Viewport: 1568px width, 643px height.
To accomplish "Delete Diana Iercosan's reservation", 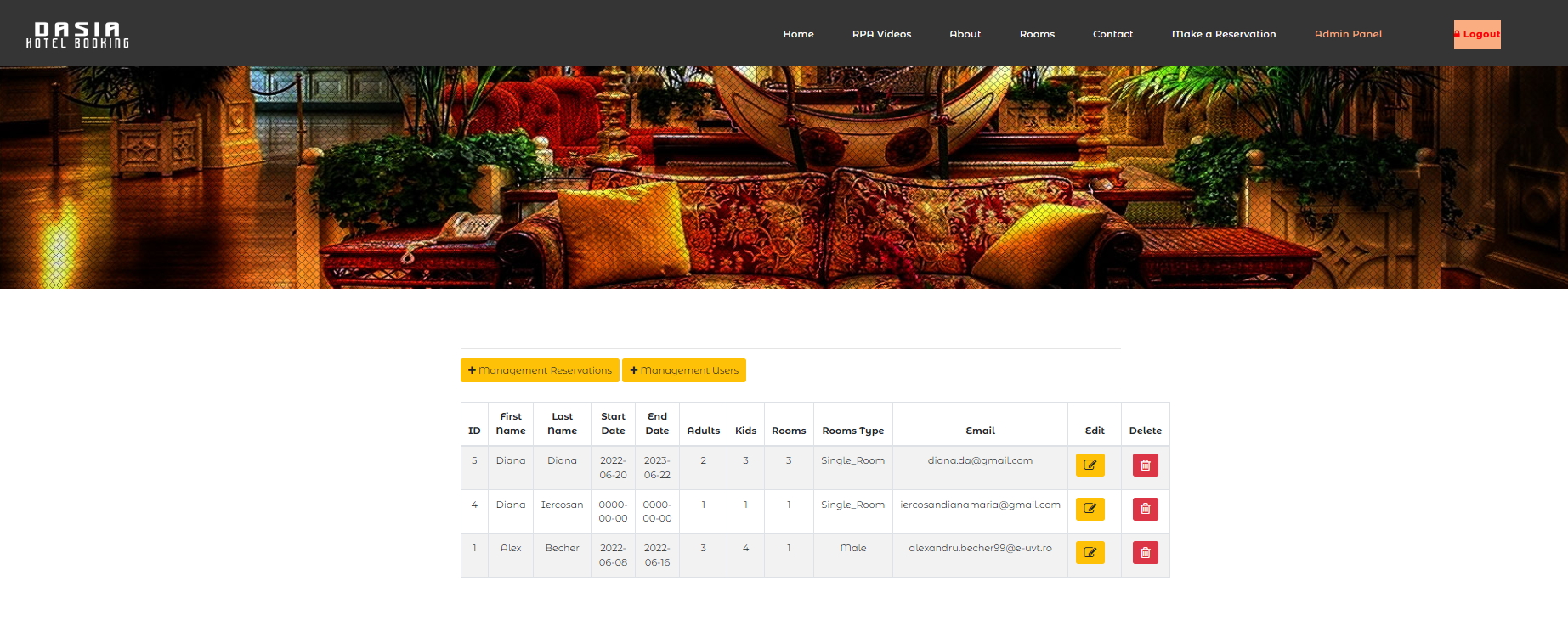I will tap(1145, 509).
